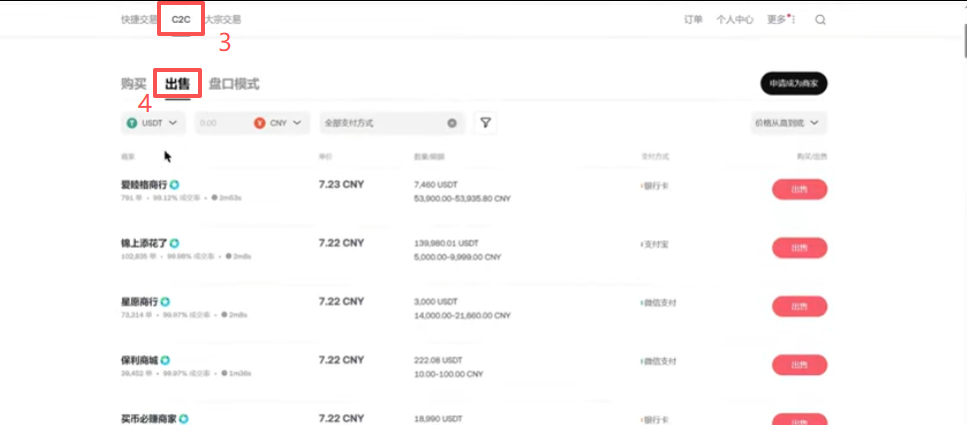This screenshot has width=967, height=425.
Task: Click the amount input field
Action: pyautogui.click(x=222, y=123)
